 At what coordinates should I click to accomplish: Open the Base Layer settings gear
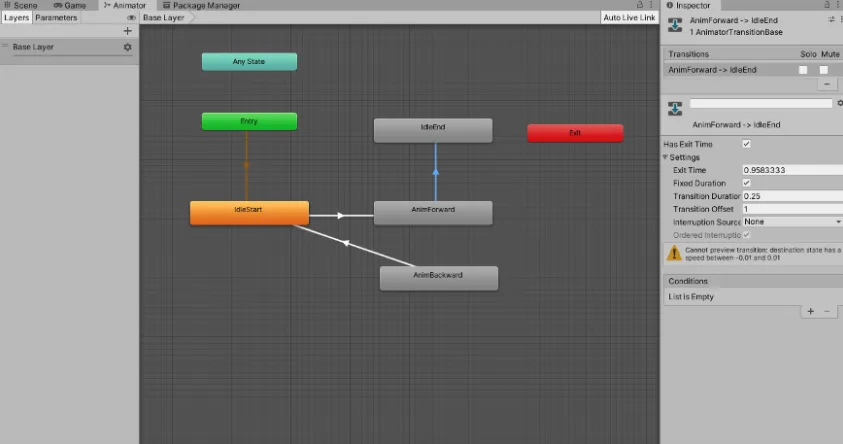127,47
